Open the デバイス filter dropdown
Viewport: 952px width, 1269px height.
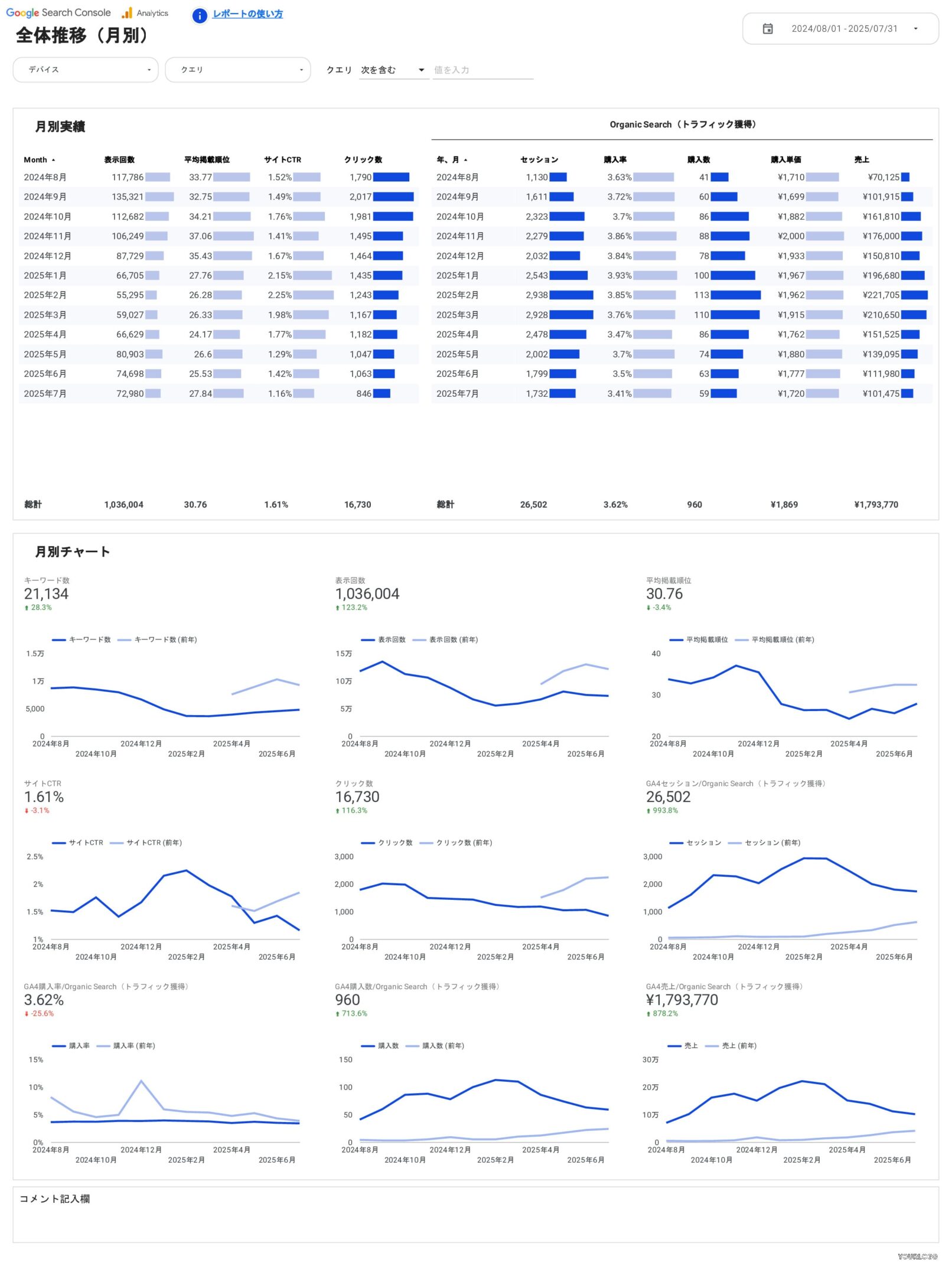click(x=86, y=70)
